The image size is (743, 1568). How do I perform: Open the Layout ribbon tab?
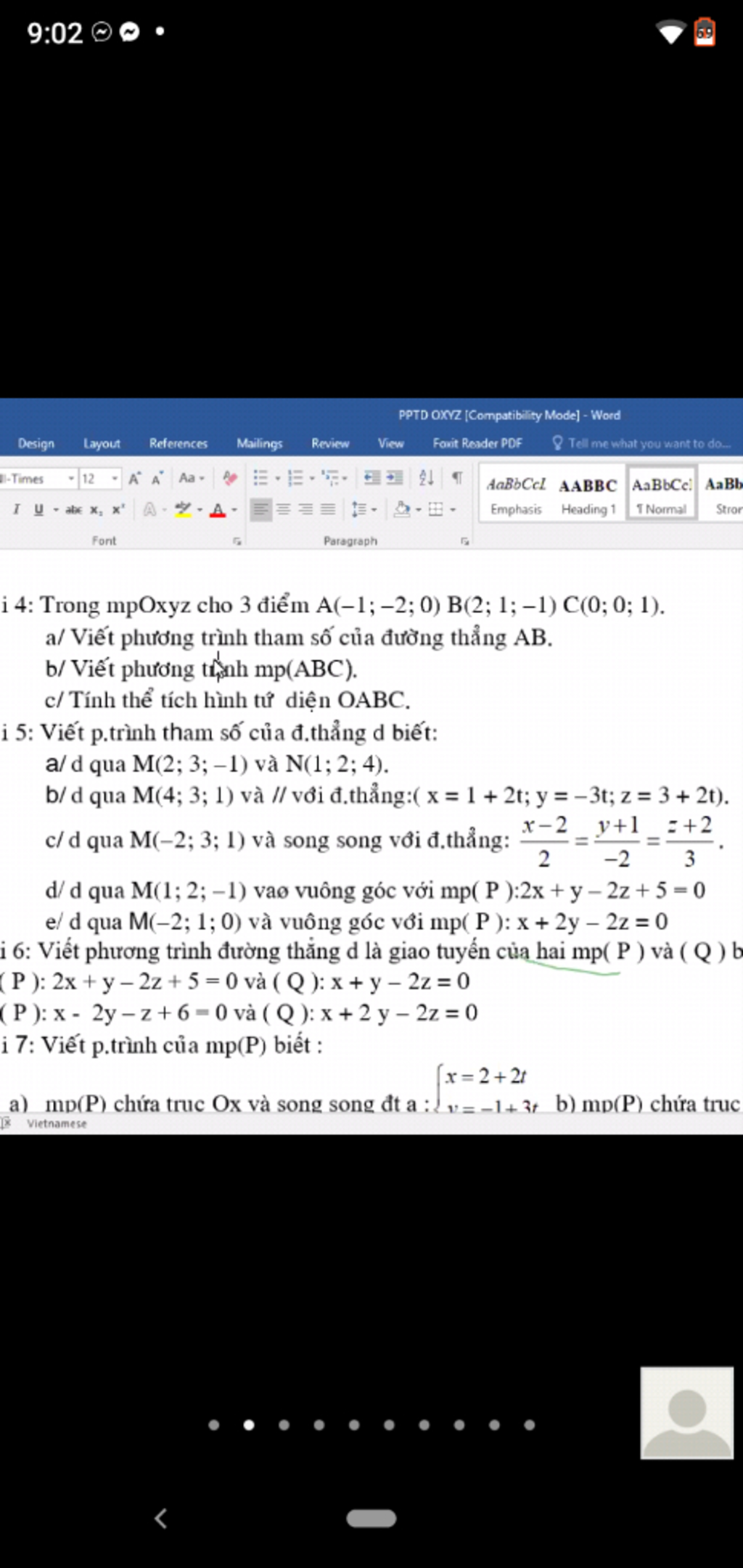point(102,443)
